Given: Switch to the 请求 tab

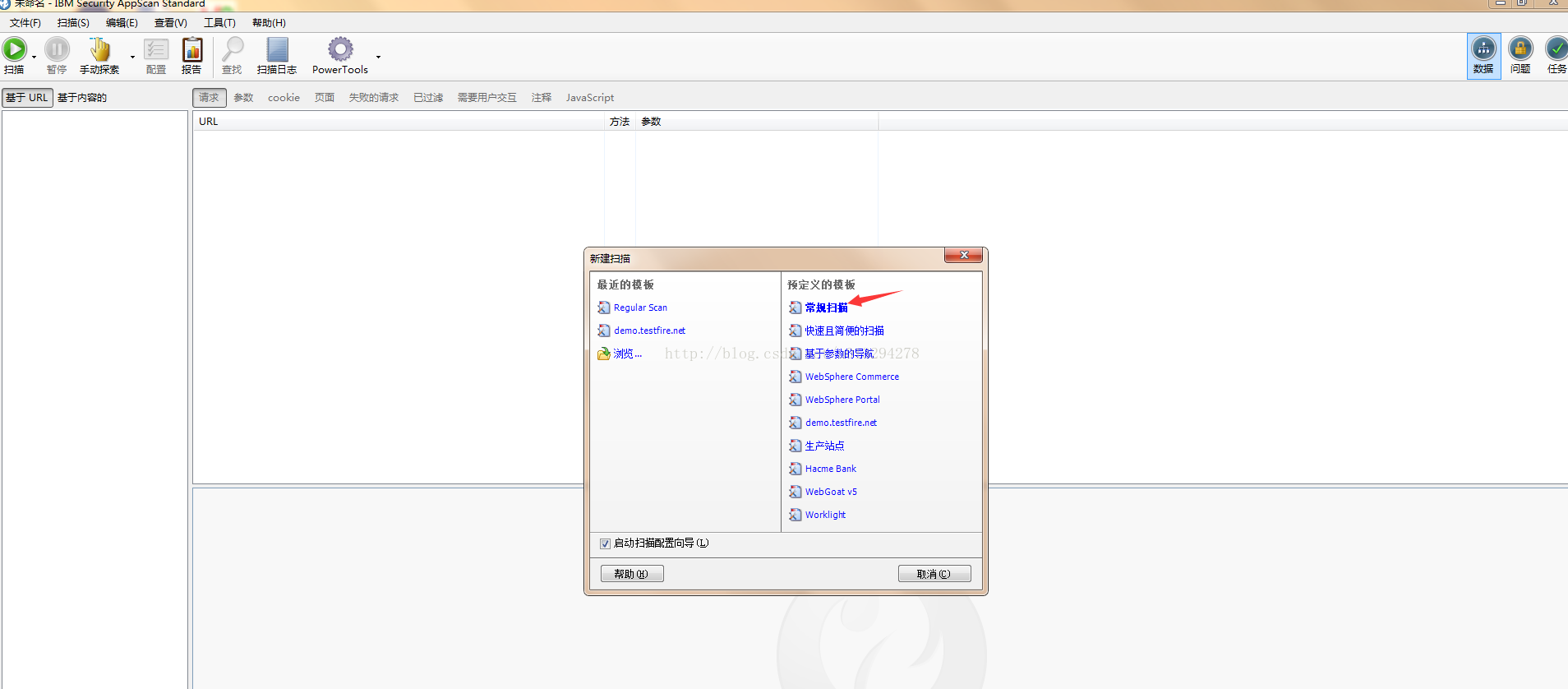Looking at the screenshot, I should tap(209, 98).
